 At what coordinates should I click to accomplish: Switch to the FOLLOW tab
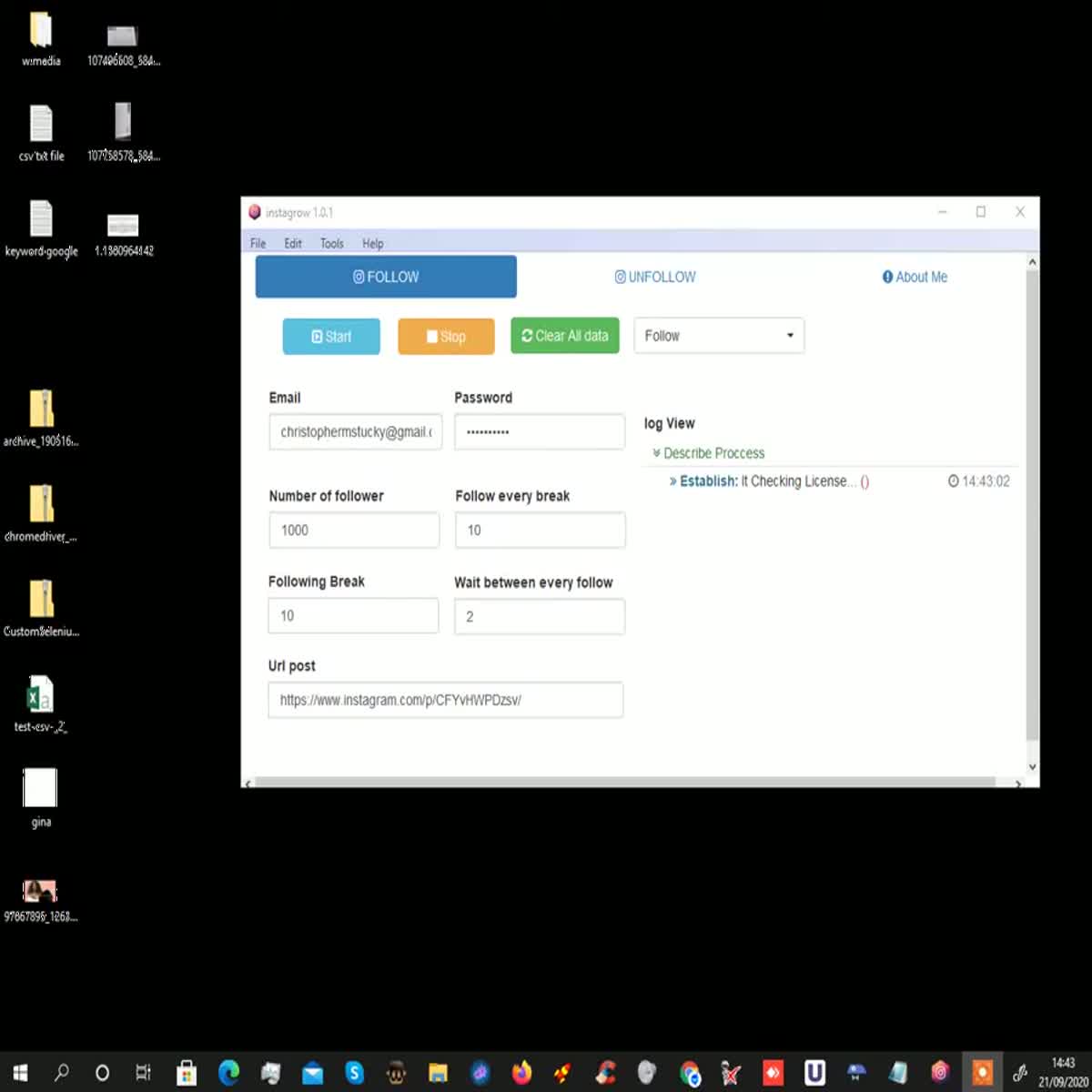386,277
